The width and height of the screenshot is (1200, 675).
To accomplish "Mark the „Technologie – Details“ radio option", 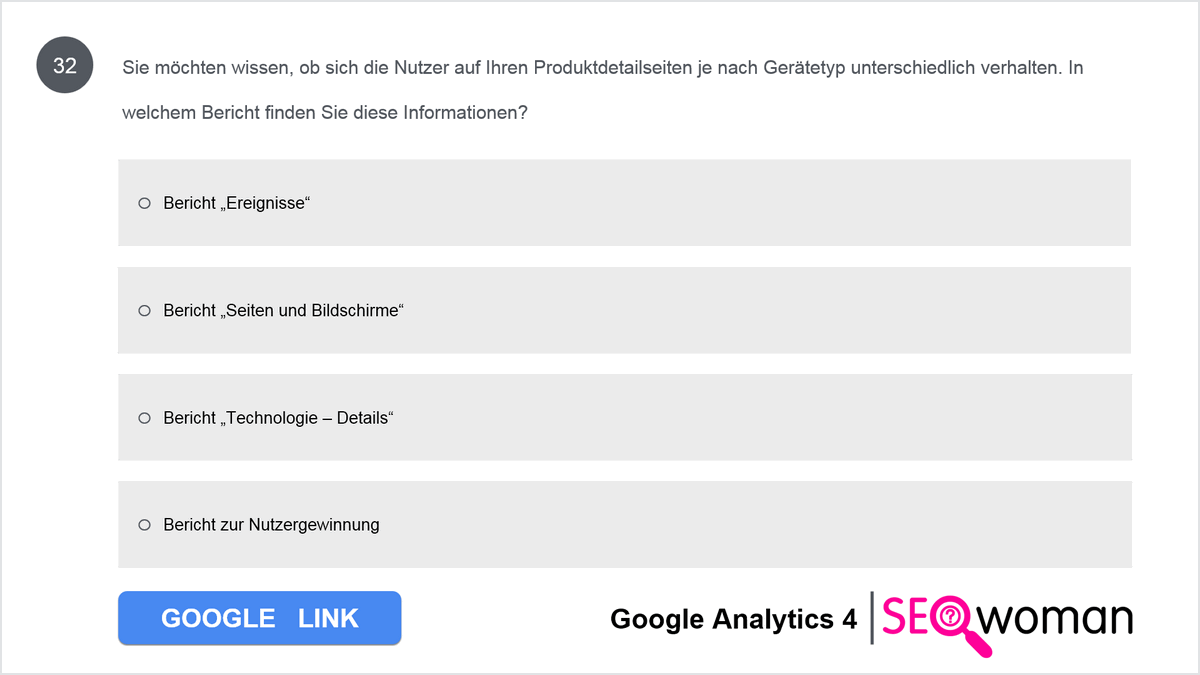I will coord(144,417).
